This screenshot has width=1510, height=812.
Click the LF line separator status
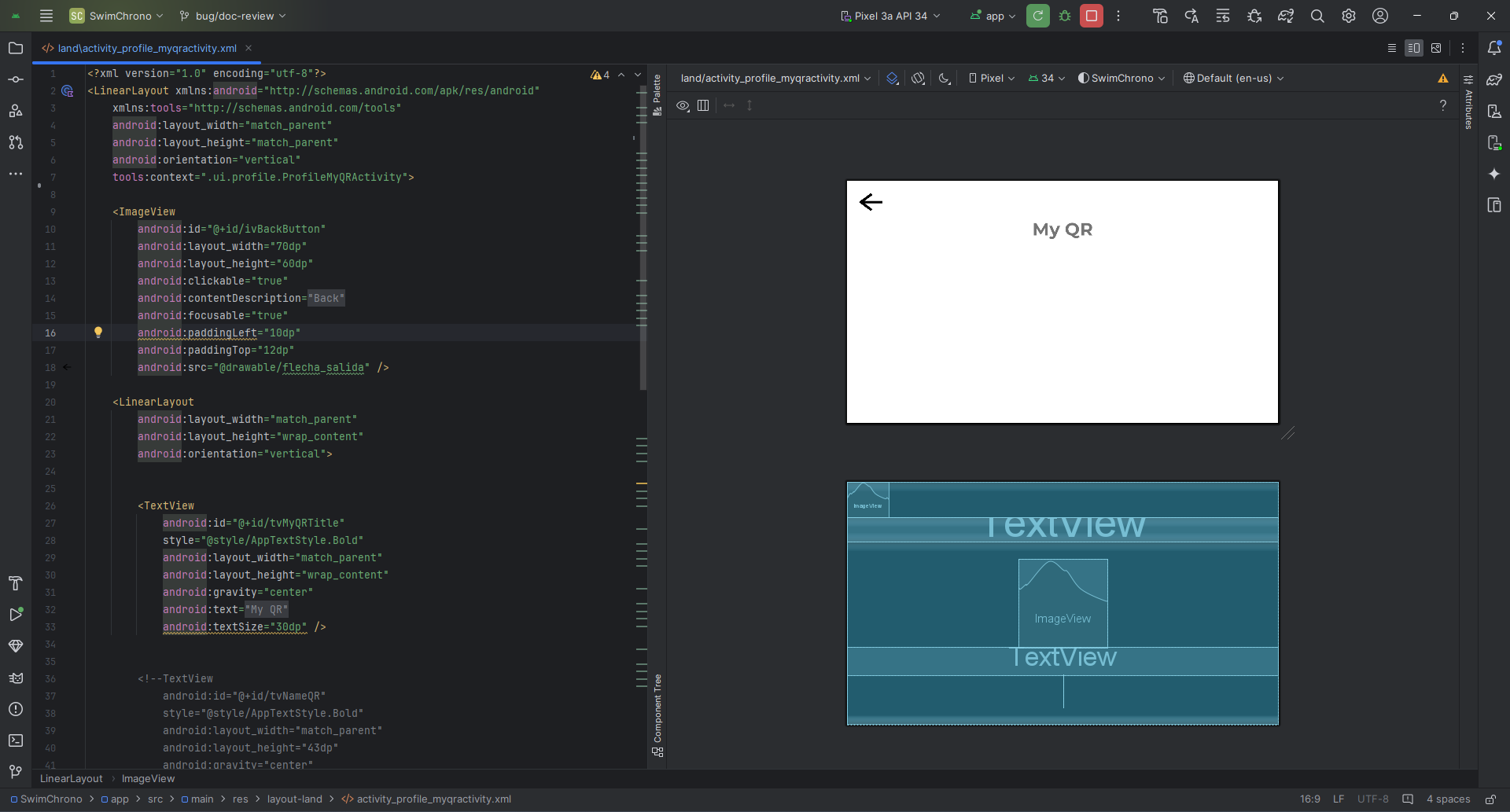pos(1339,799)
